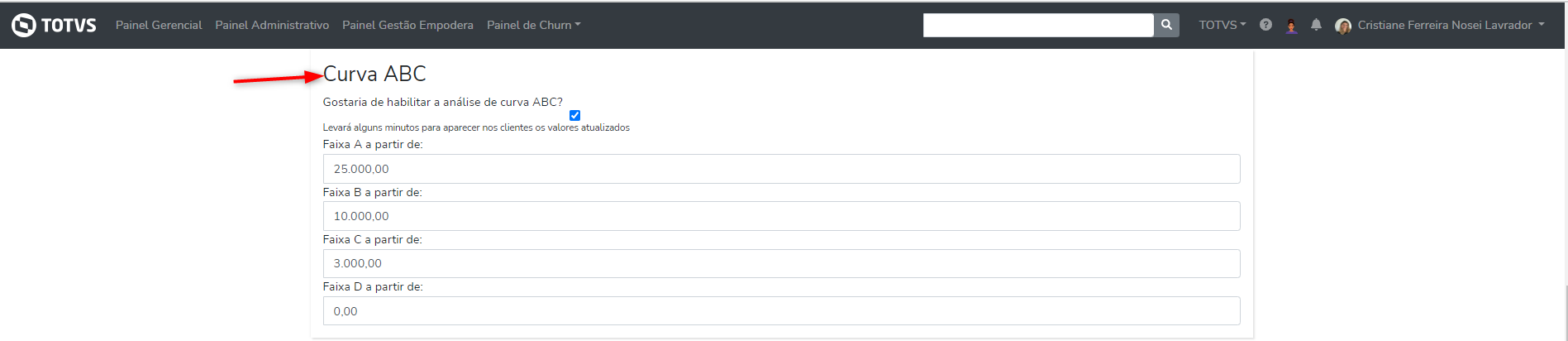Click the virtual assistant avatar icon

point(1291,26)
